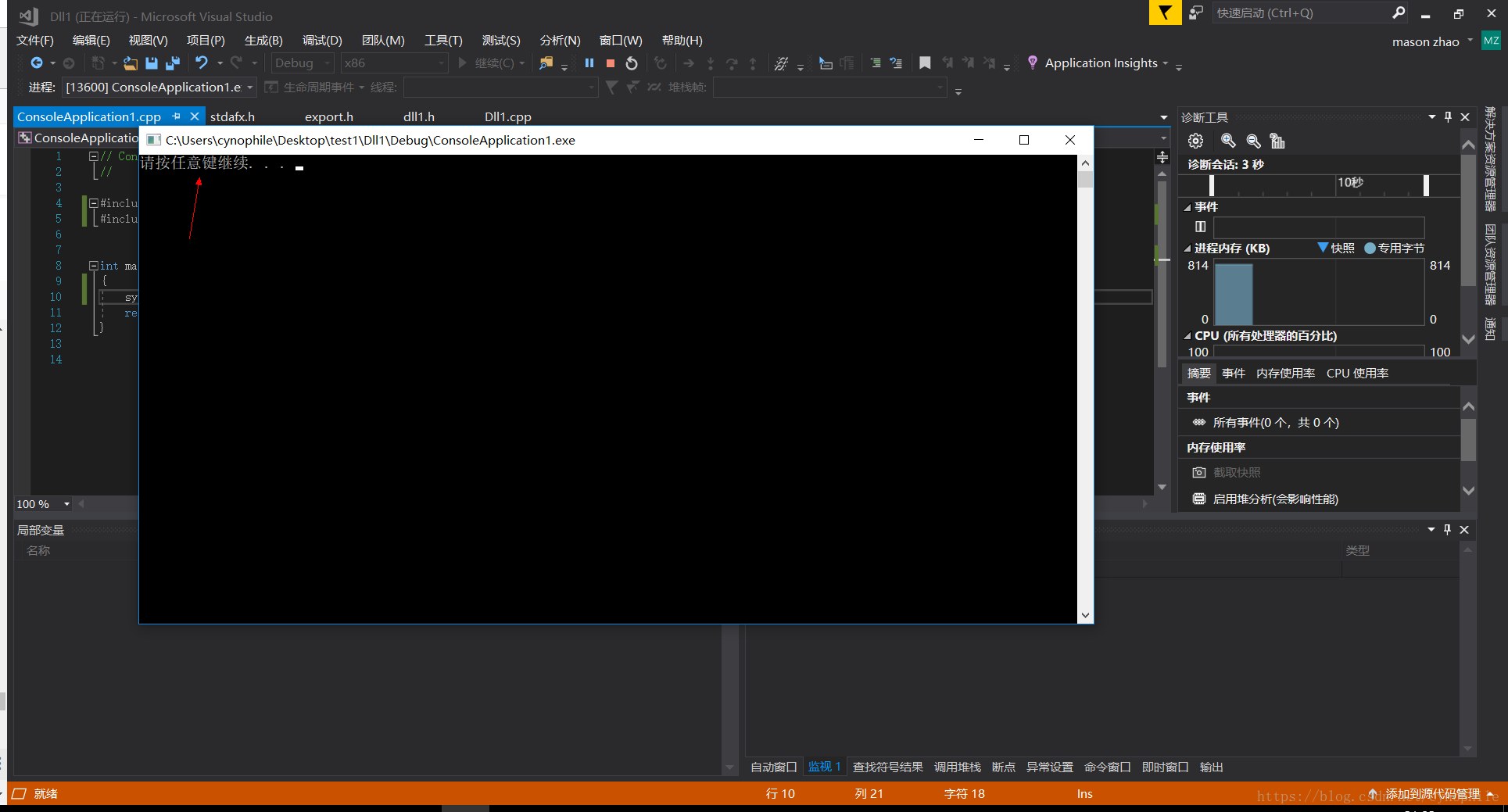Switch to the Dll1.cpp tab

coord(508,116)
